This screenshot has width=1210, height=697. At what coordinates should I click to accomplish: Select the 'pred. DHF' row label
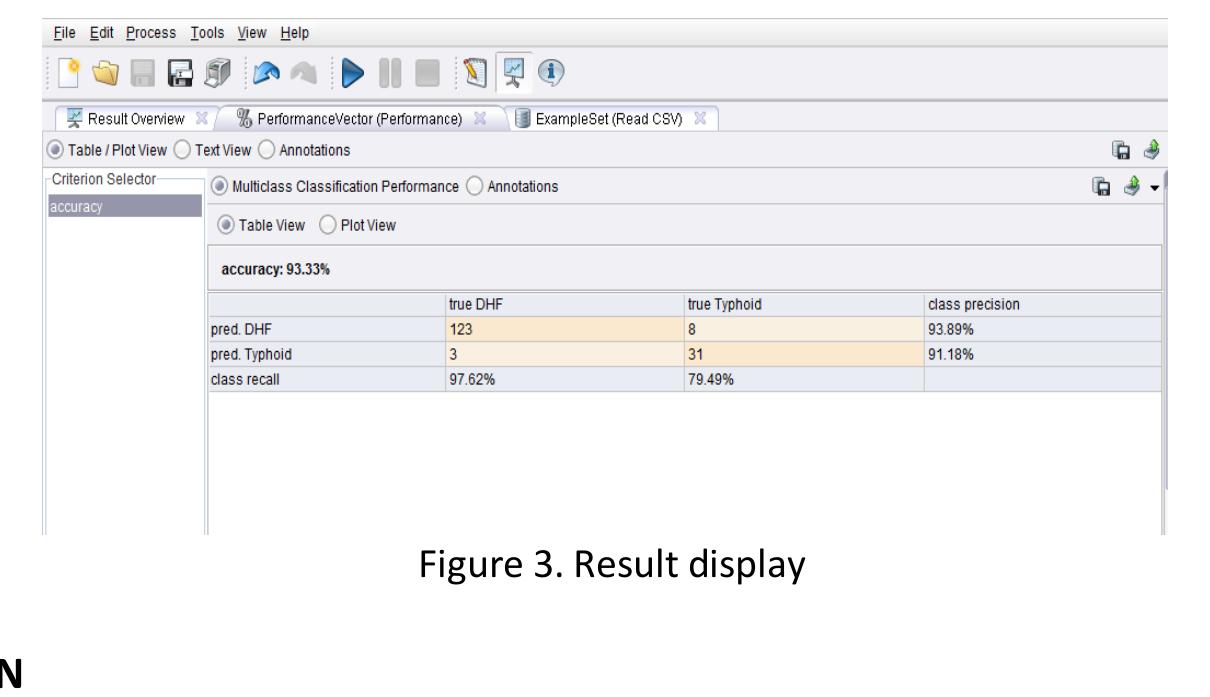(327, 329)
